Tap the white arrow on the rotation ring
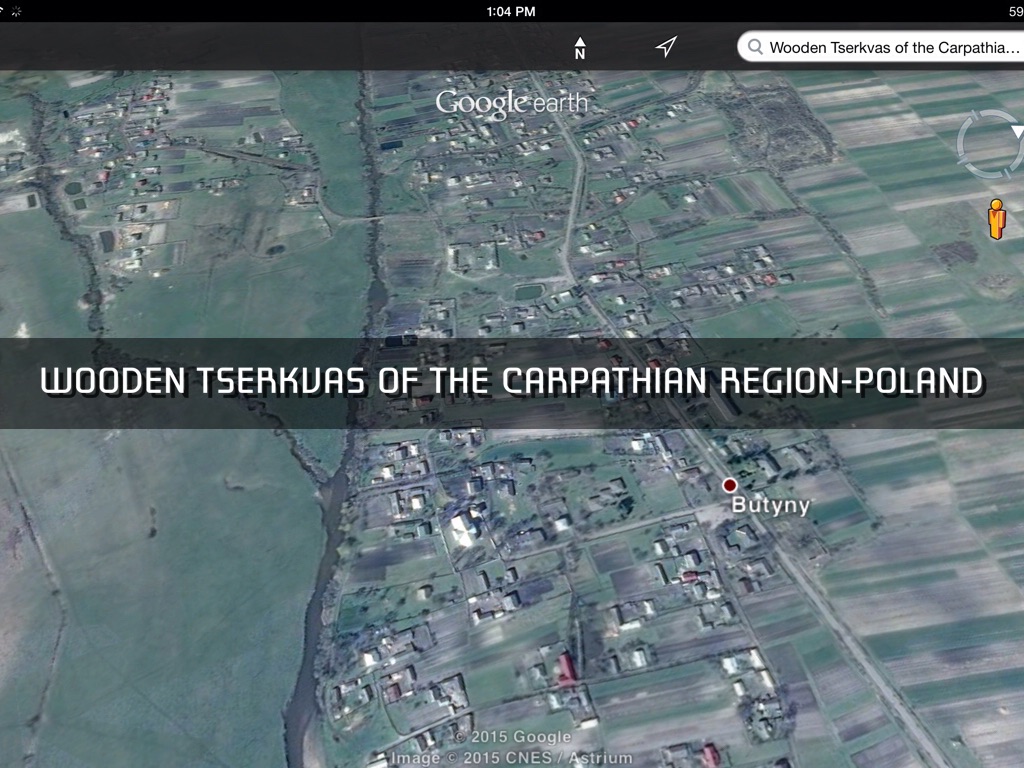This screenshot has width=1024, height=768. tap(1017, 132)
